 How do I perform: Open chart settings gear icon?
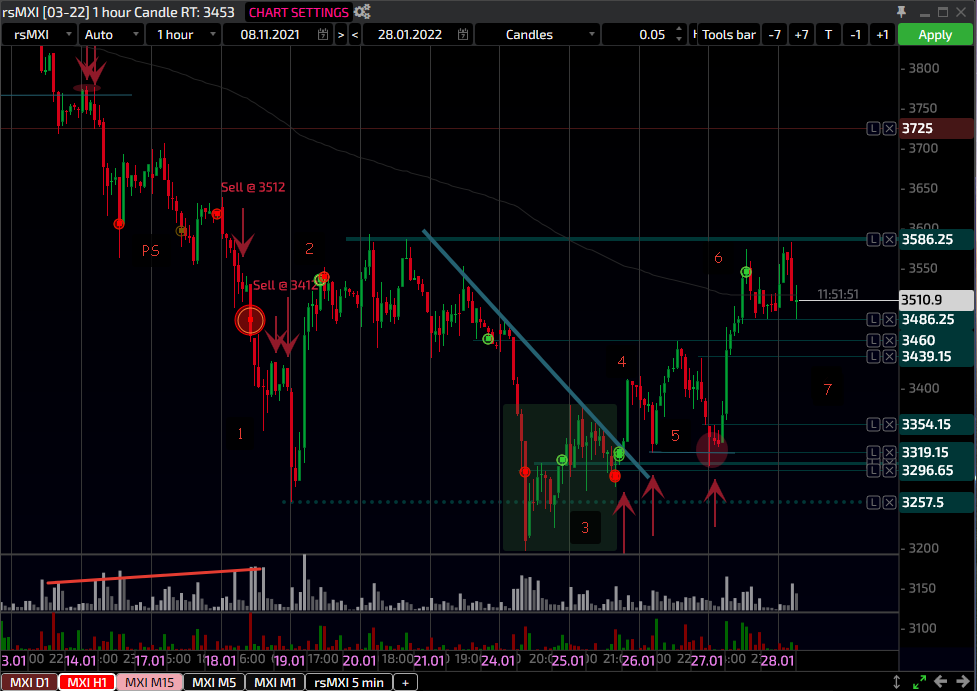362,11
